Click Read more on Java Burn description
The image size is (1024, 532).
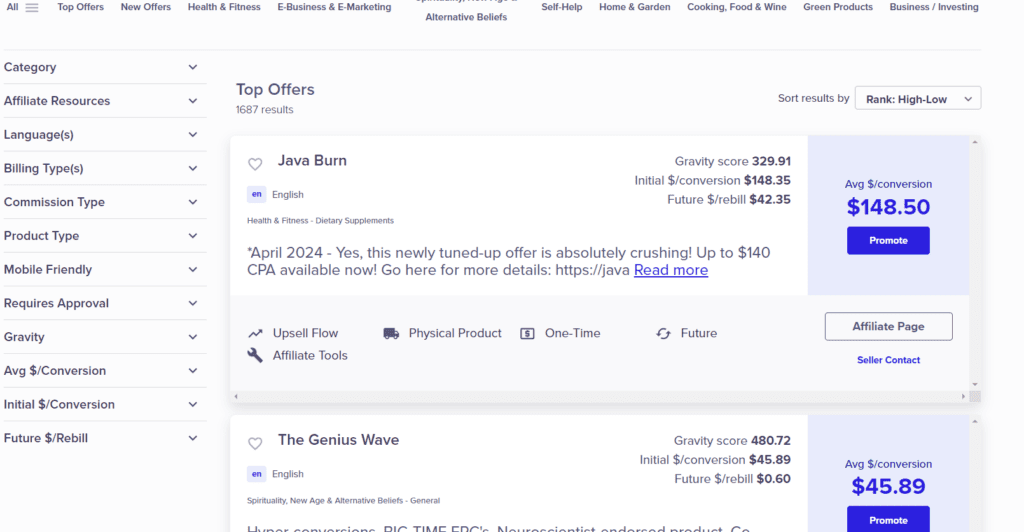click(x=670, y=270)
